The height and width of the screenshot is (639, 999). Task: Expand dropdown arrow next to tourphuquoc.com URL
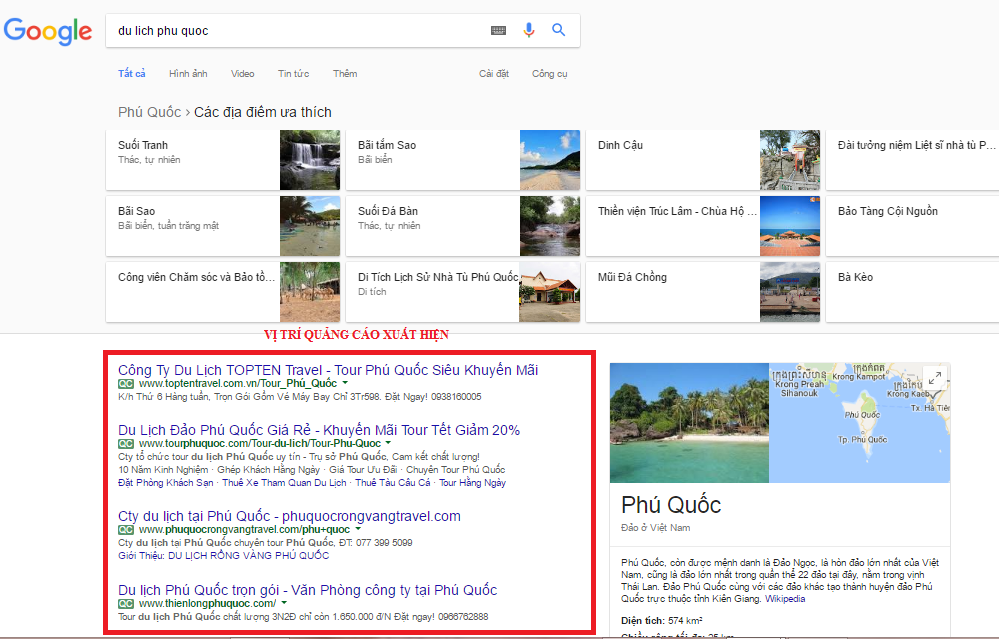[x=388, y=443]
